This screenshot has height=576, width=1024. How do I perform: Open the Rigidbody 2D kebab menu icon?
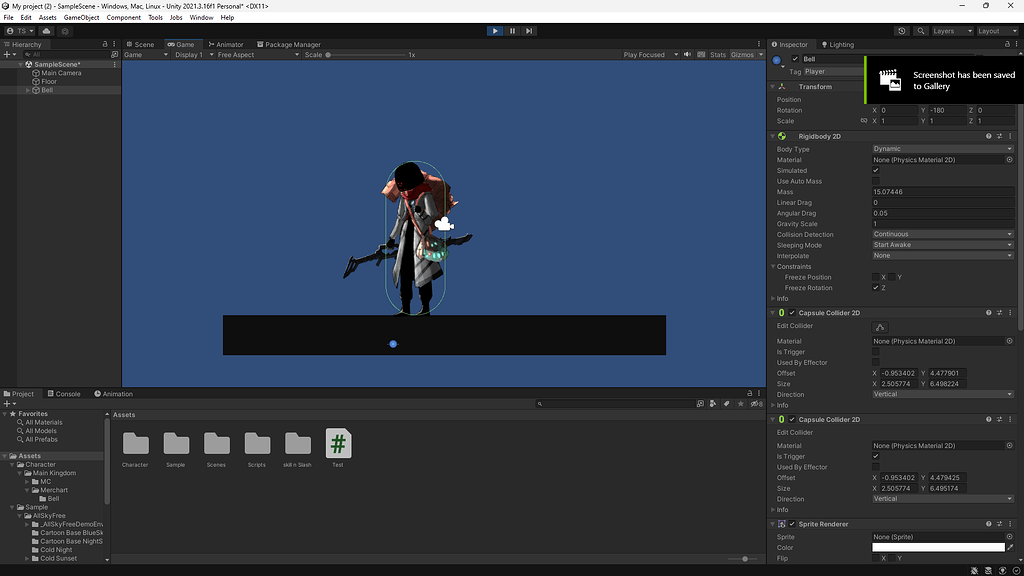pos(1009,136)
